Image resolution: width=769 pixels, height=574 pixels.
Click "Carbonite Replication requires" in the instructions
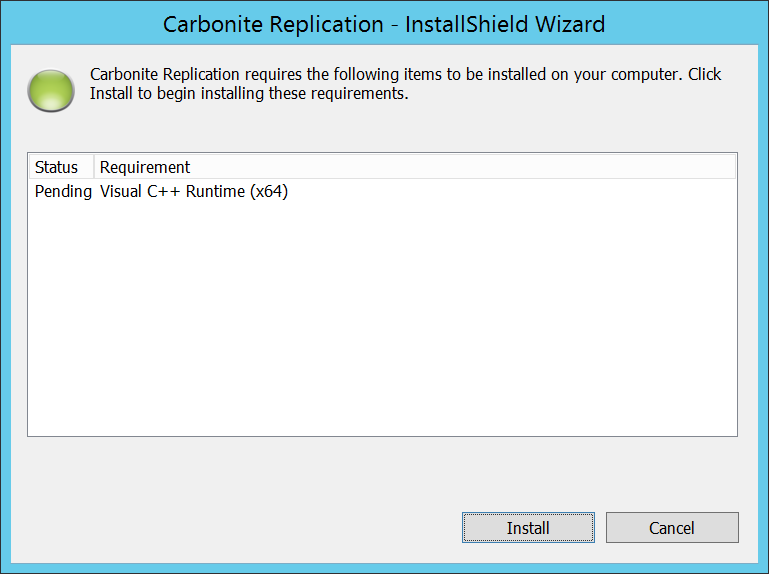[190, 75]
